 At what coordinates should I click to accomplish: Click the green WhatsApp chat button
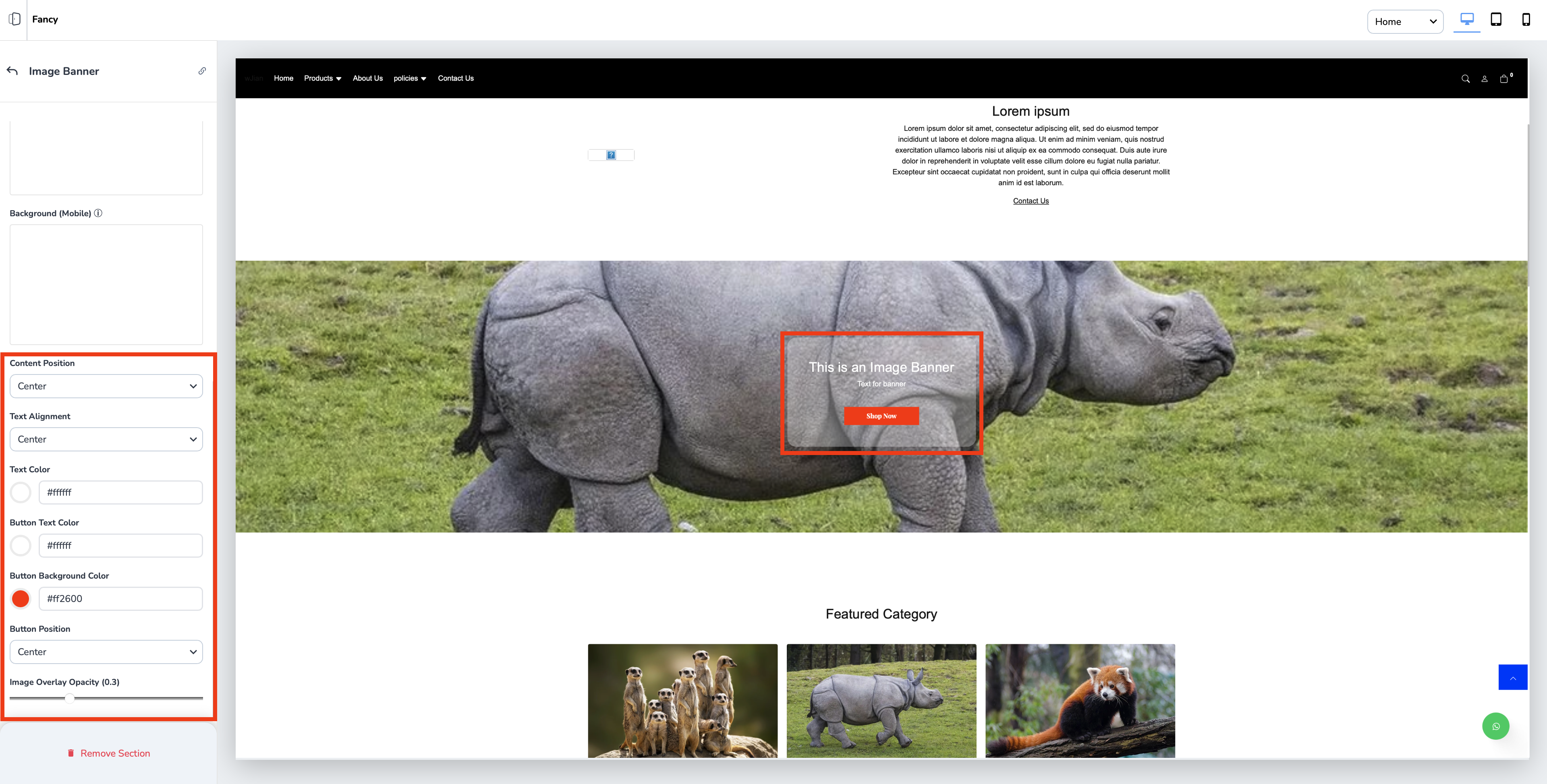point(1495,726)
